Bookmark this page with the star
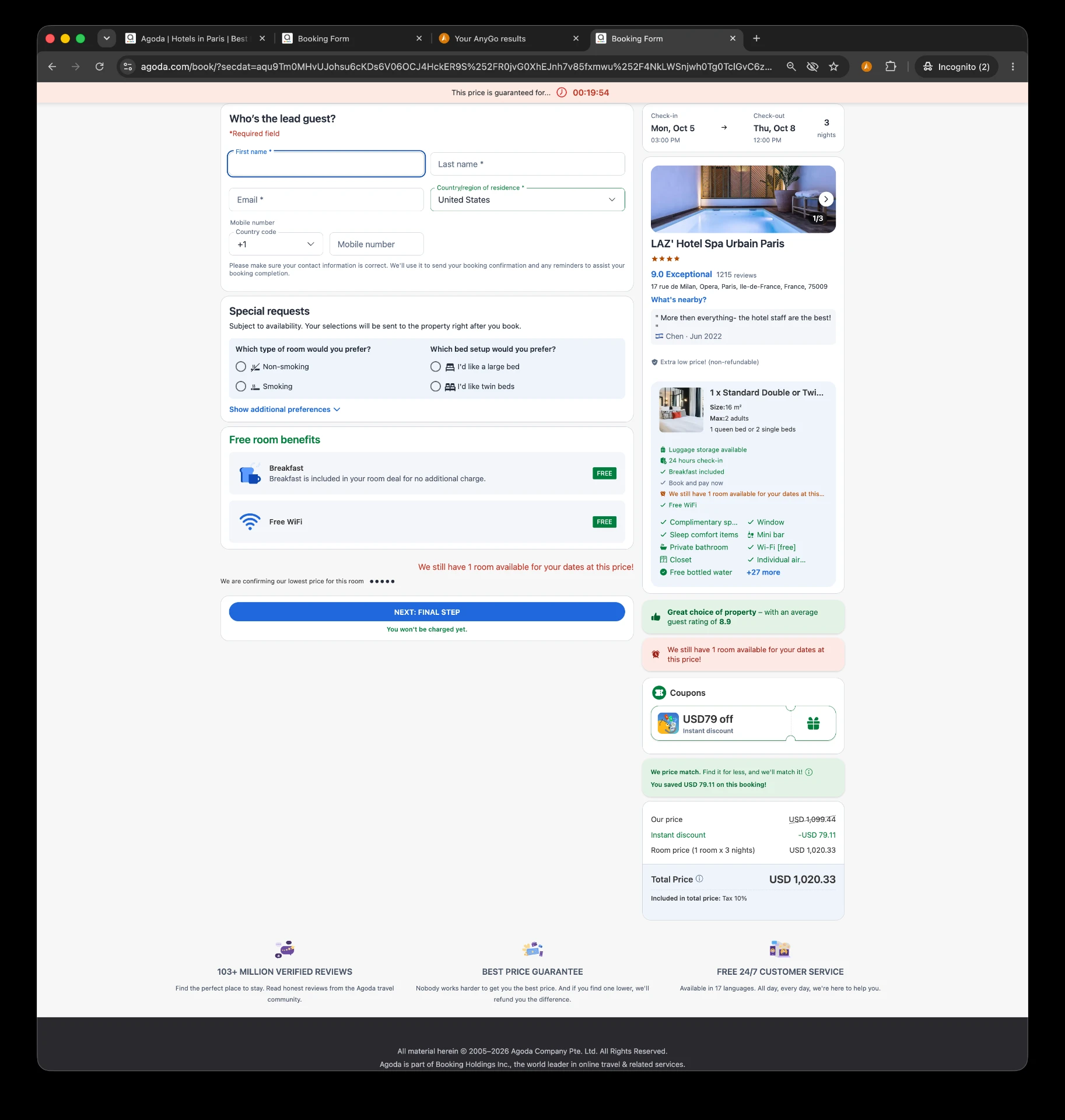Viewport: 1065px width, 1120px height. coord(834,66)
